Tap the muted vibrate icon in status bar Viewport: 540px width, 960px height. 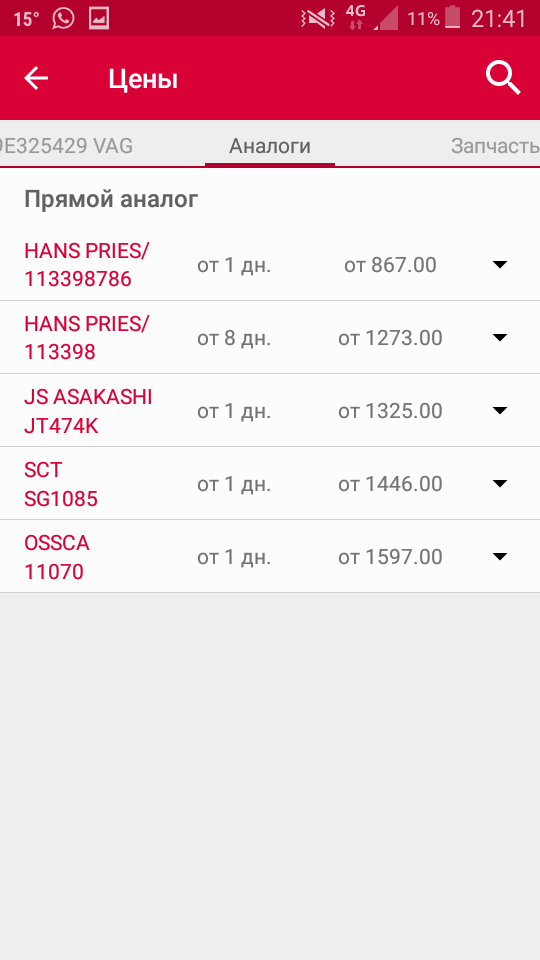coord(318,19)
